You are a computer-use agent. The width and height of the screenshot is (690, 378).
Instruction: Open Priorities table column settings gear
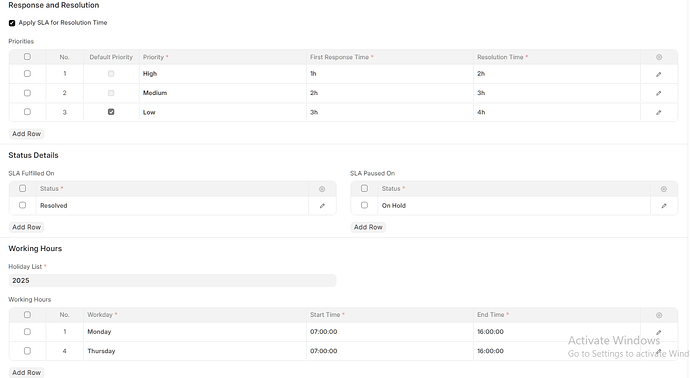pos(659,57)
